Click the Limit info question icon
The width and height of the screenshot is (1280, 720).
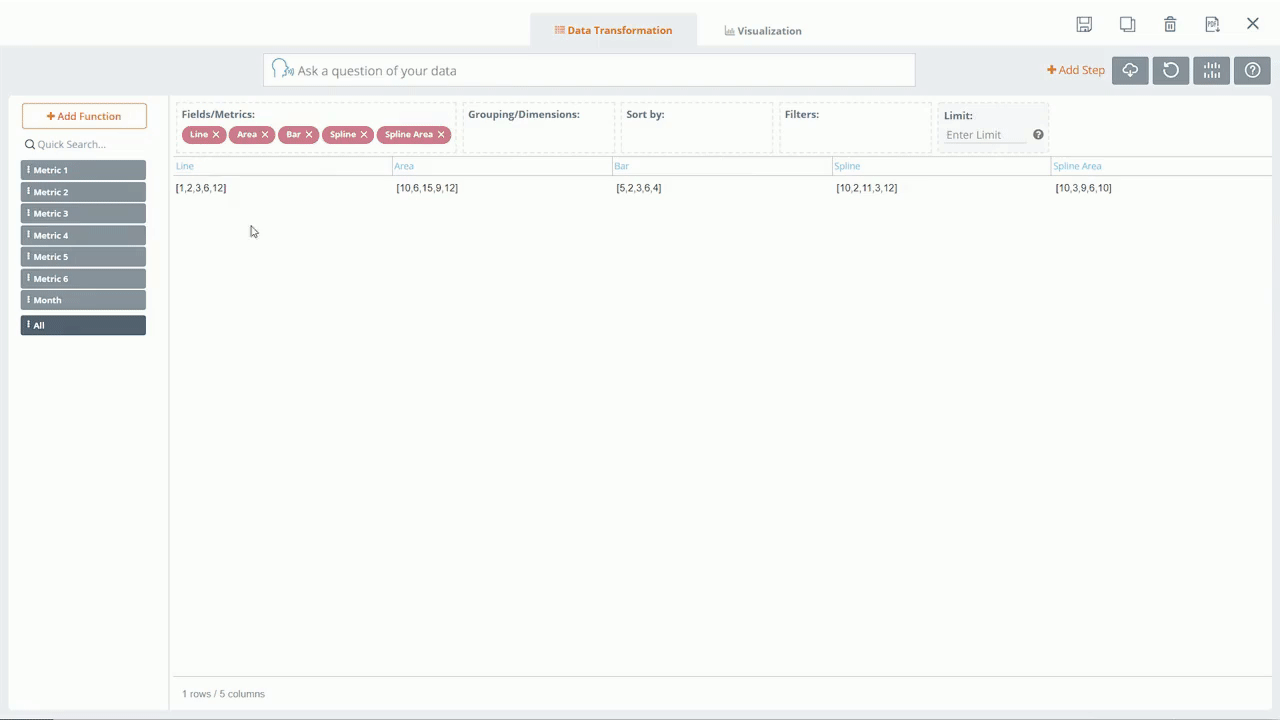1038,135
